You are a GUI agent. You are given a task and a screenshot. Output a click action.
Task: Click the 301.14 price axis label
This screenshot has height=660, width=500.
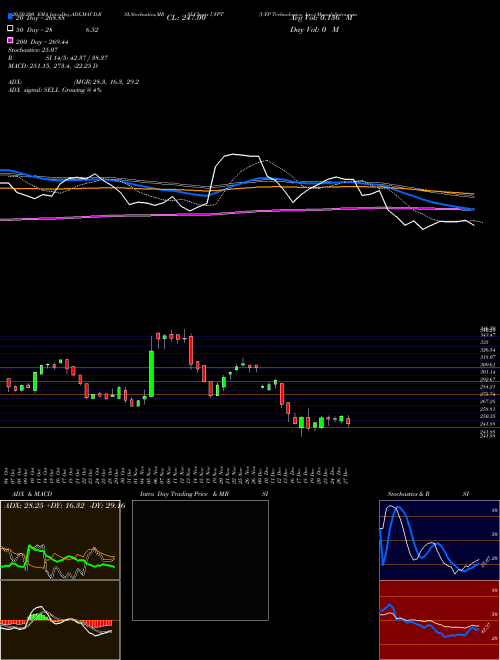pos(488,372)
